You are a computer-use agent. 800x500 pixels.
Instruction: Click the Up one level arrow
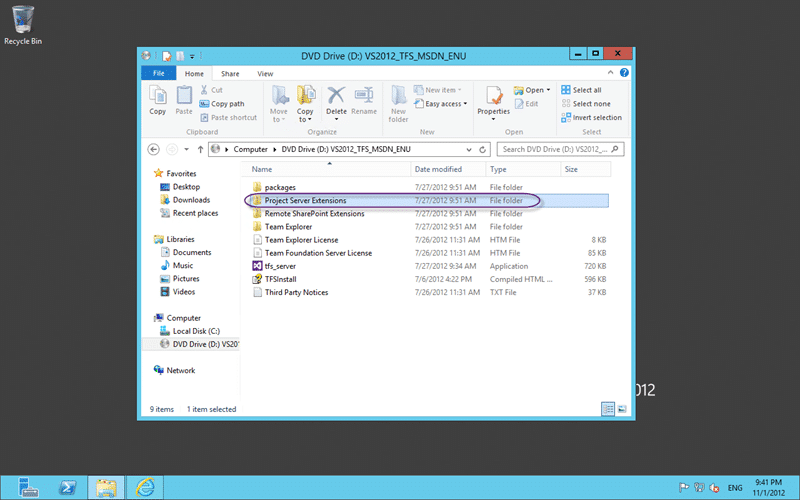(x=200, y=149)
